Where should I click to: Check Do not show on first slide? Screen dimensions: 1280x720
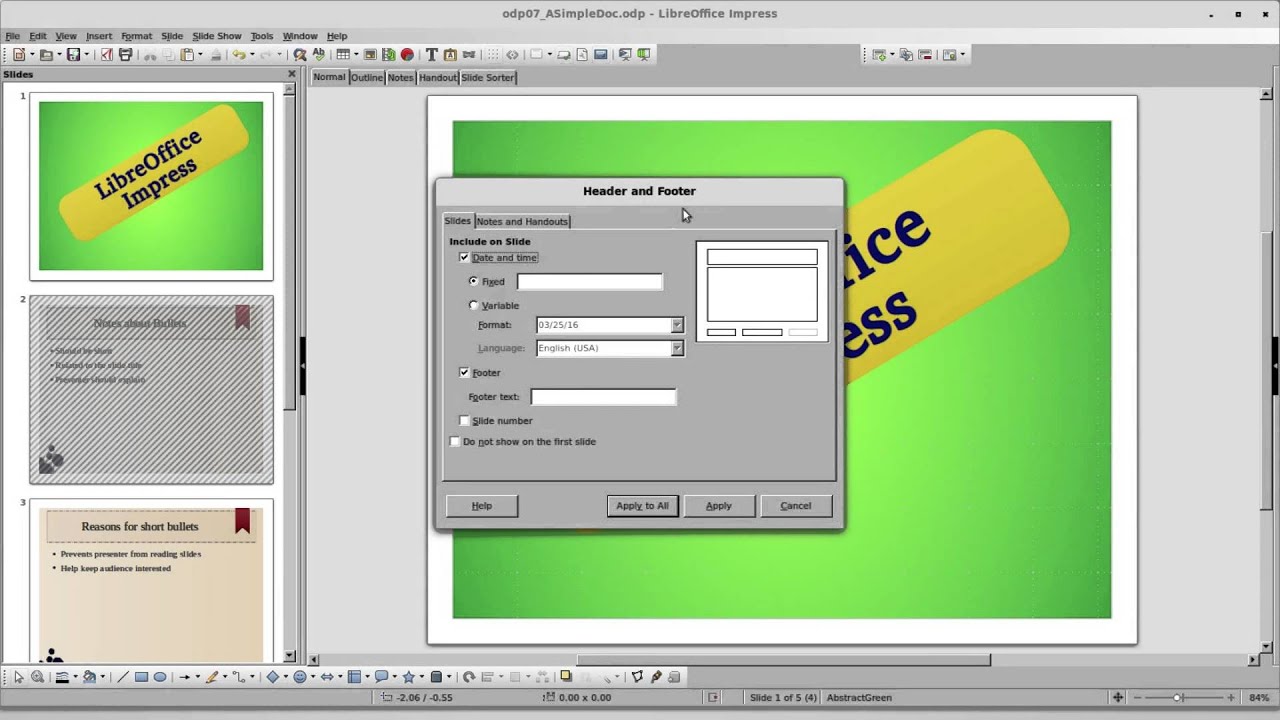(x=455, y=442)
